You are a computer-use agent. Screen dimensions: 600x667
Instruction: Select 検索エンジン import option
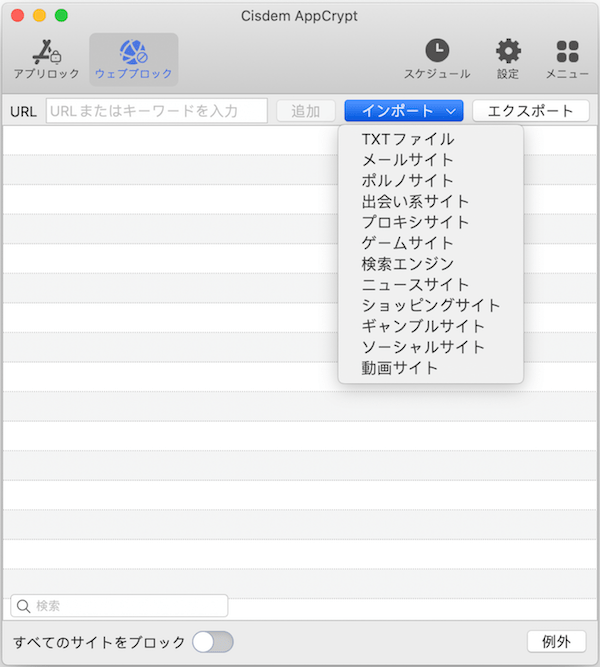(408, 264)
